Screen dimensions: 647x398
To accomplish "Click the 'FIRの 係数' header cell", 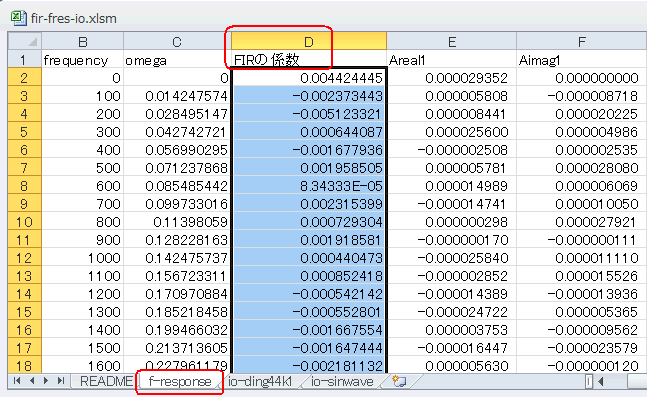I will click(309, 60).
